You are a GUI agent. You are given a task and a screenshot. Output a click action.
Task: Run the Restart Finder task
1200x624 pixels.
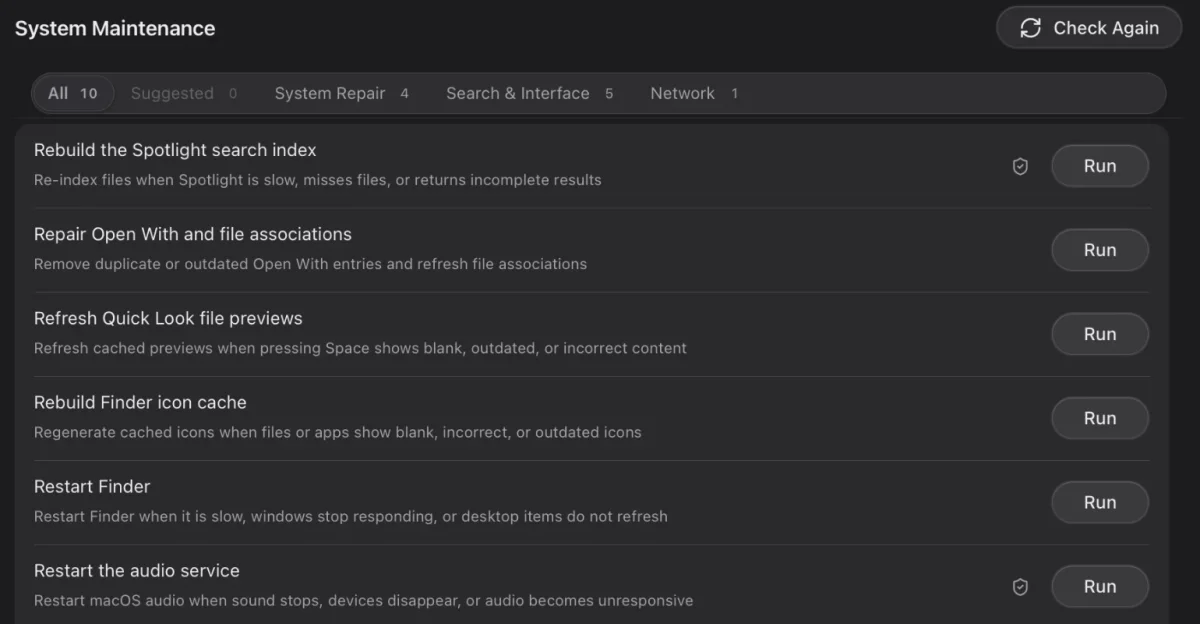pyautogui.click(x=1100, y=502)
